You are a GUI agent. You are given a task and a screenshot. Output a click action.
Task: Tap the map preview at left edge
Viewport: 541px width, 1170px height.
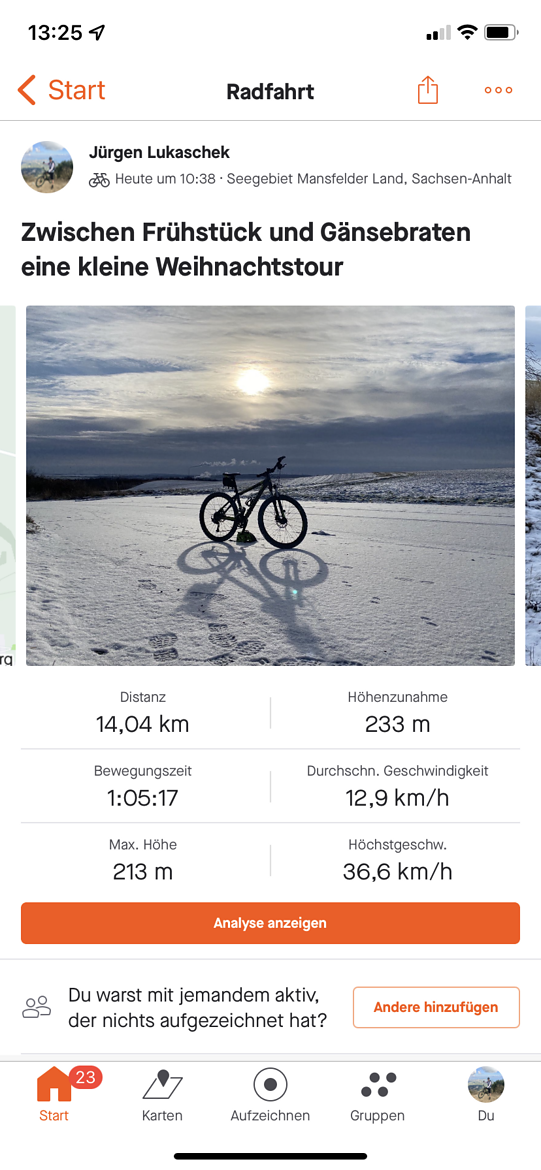[x=7, y=485]
